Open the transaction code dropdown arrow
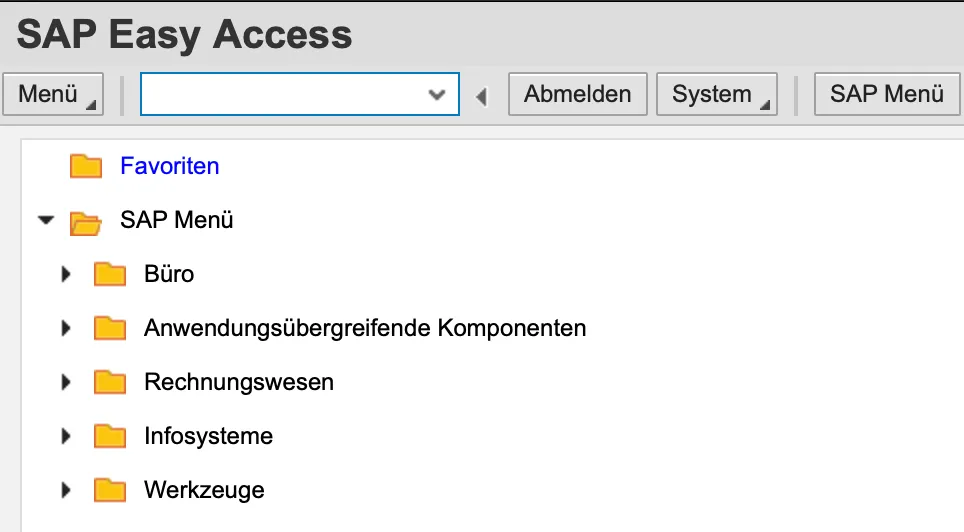Screen dimensions: 964x532 (436, 95)
